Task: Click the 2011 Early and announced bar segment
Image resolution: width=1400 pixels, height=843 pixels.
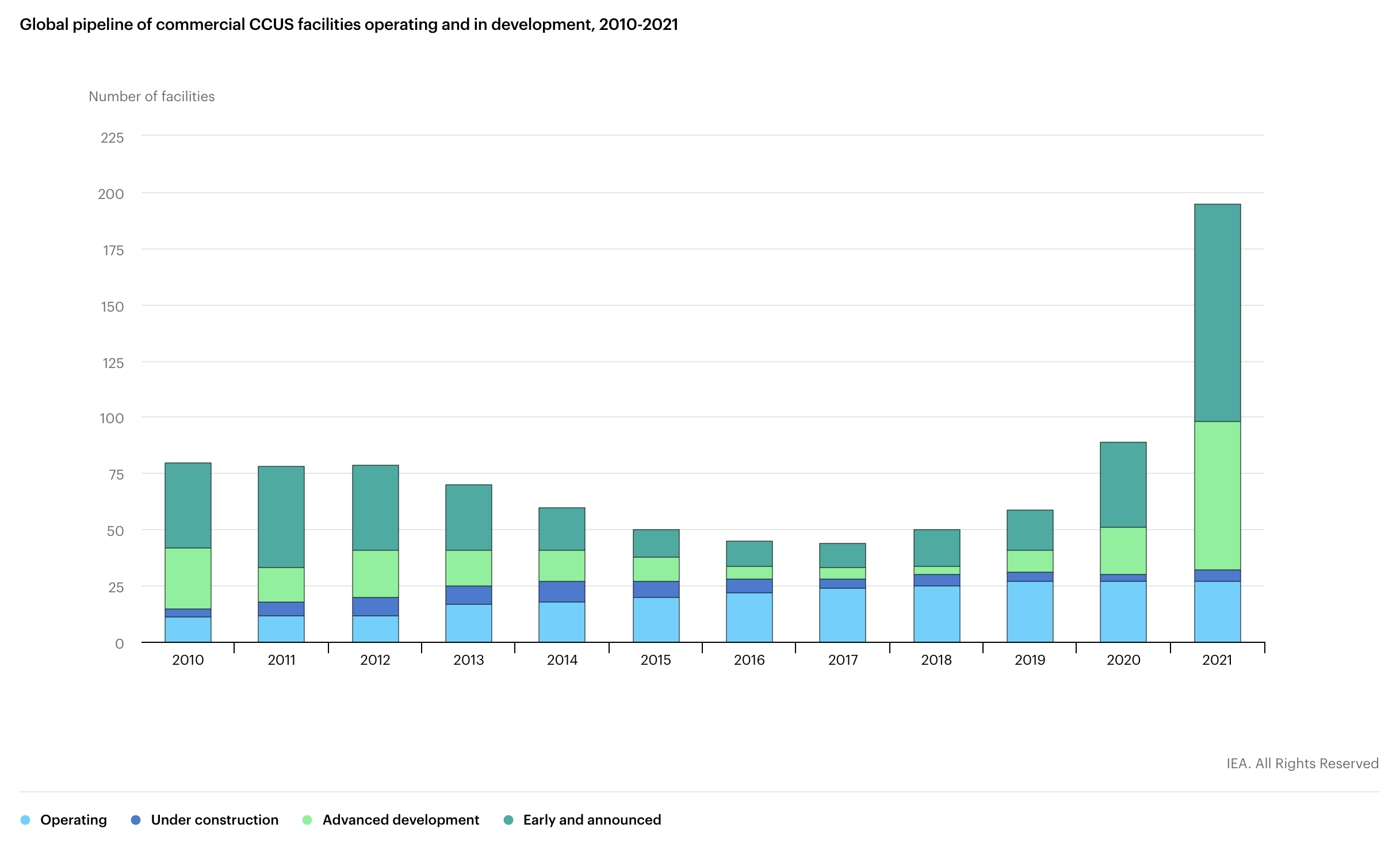Action: (x=281, y=517)
